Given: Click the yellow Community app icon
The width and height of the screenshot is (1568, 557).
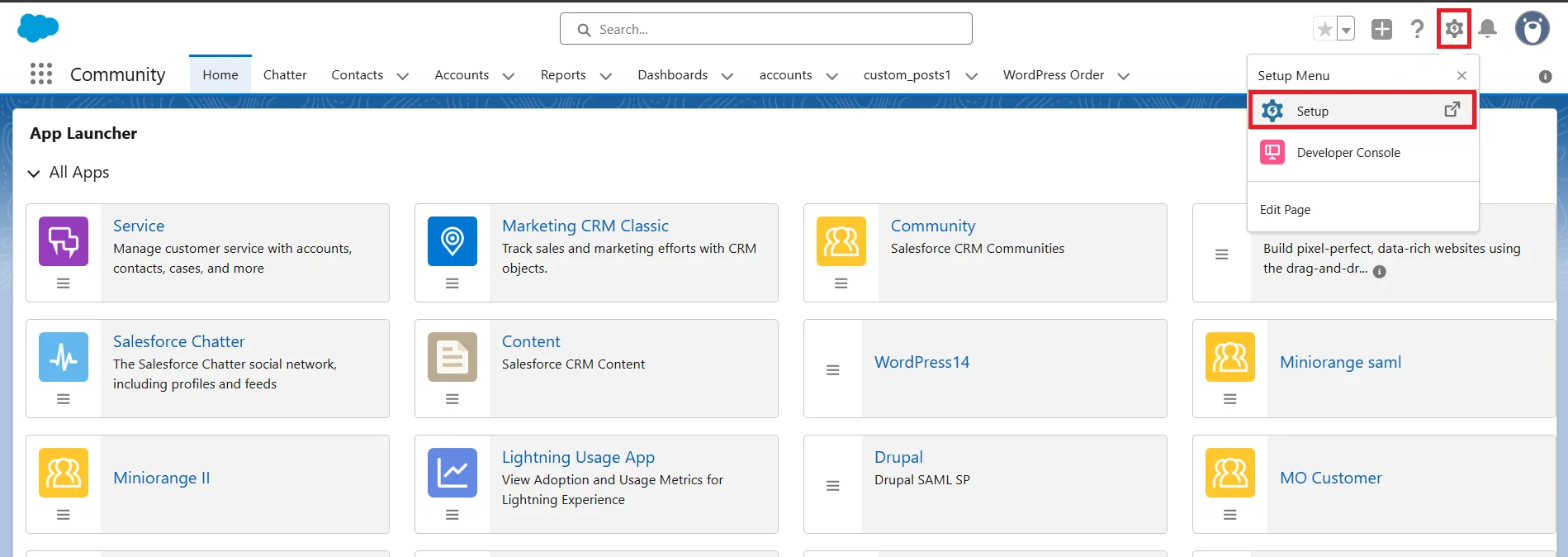Looking at the screenshot, I should coord(841,241).
